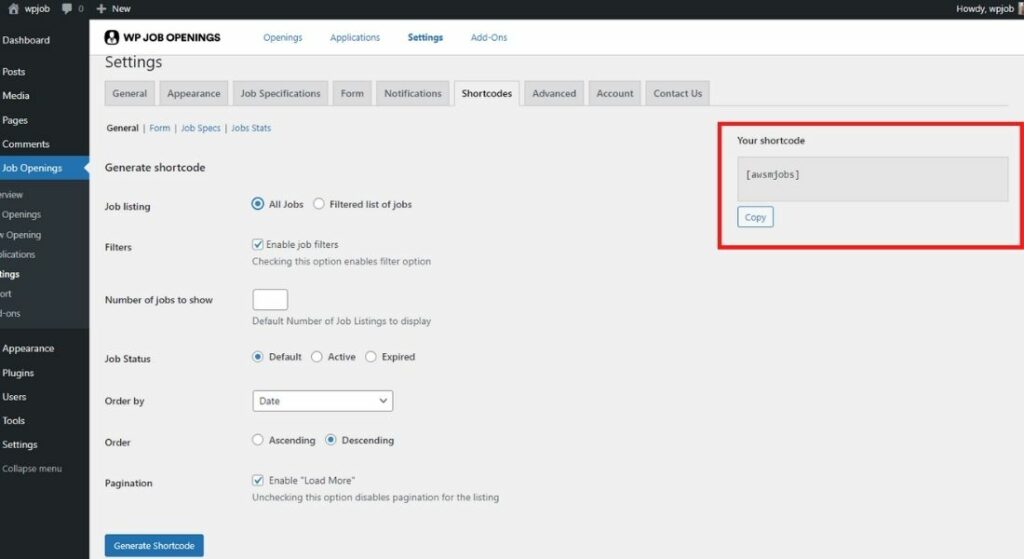Click the shortcode text box [awsmjobs]
Screen dimensions: 1024x559
coord(872,178)
